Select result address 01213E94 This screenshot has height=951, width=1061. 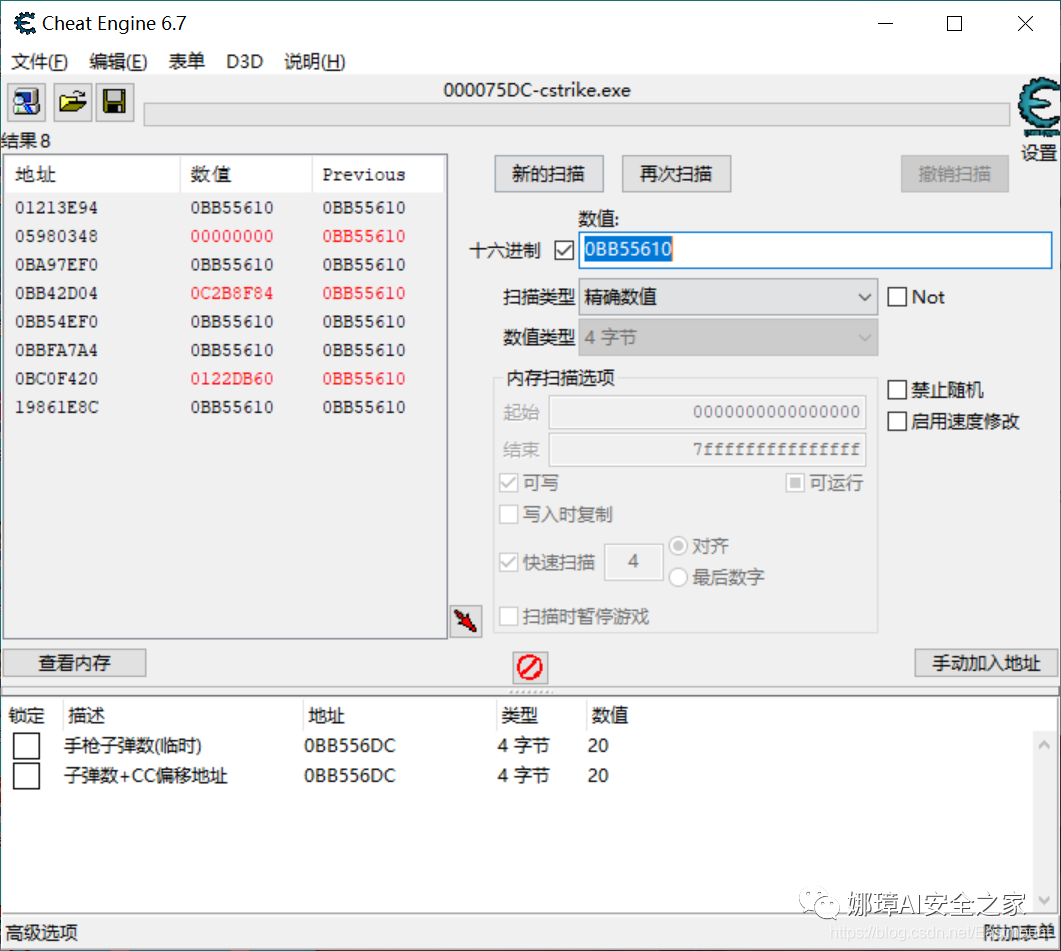56,208
